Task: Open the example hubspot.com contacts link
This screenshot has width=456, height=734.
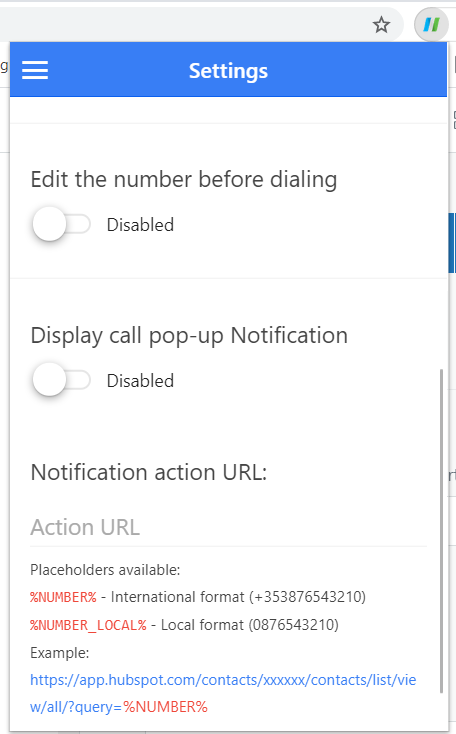Action: (223, 693)
